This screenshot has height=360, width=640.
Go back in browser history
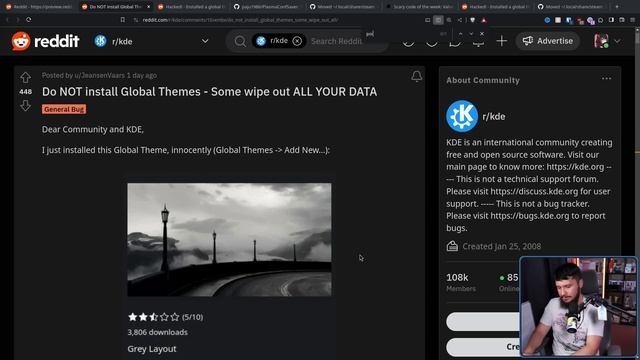(7, 20)
